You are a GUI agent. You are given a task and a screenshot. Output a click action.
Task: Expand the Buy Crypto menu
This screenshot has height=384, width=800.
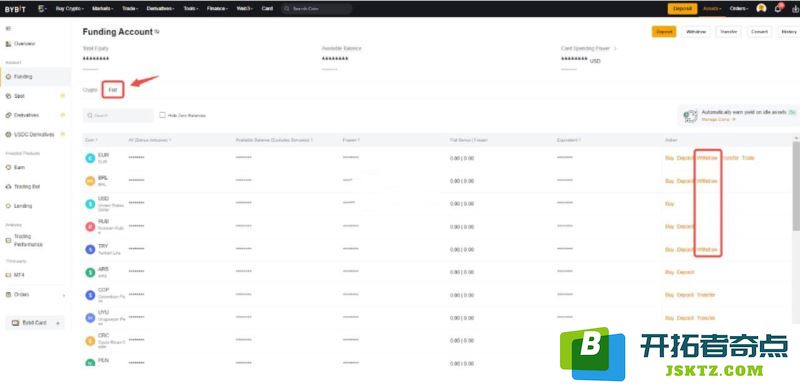70,9
